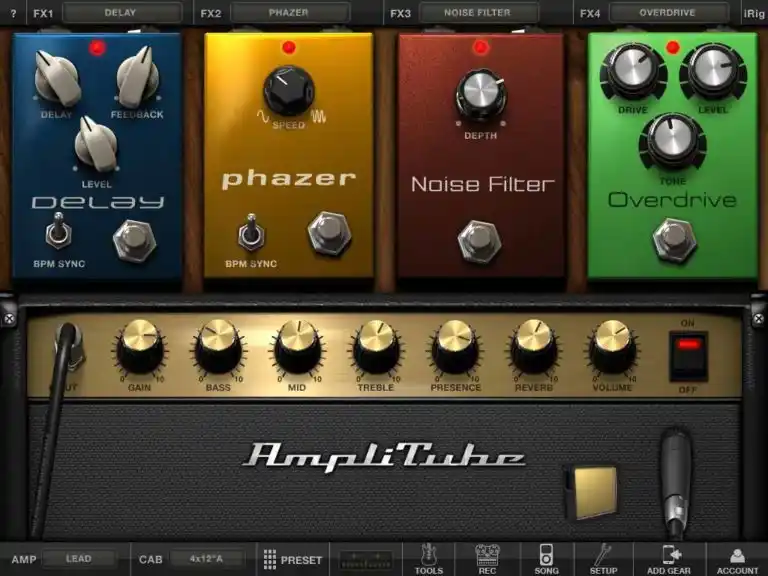Click the iRig logo button
The width and height of the screenshot is (768, 576).
pos(754,13)
